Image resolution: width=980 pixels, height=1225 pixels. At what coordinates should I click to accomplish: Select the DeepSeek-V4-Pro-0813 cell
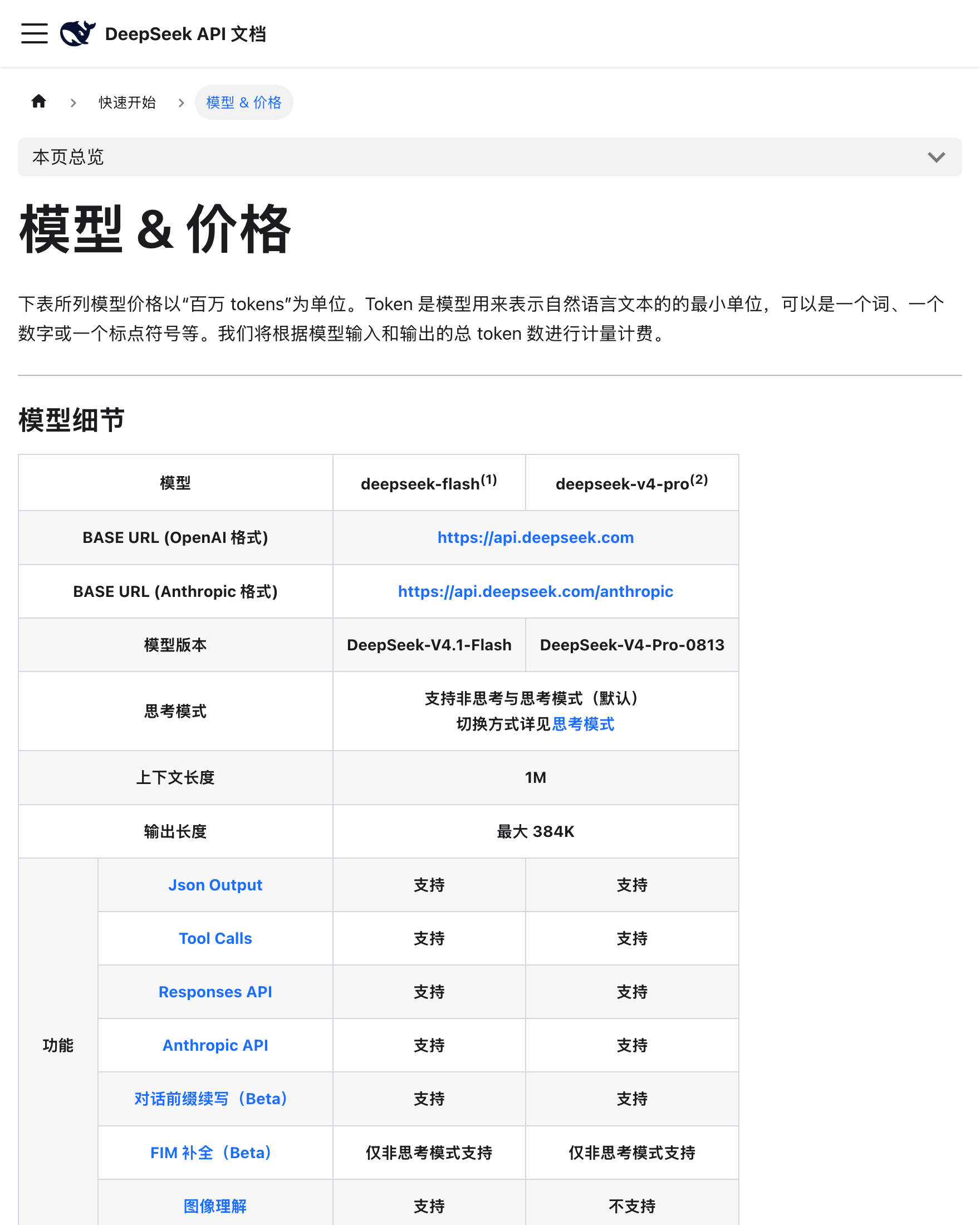pyautogui.click(x=632, y=645)
